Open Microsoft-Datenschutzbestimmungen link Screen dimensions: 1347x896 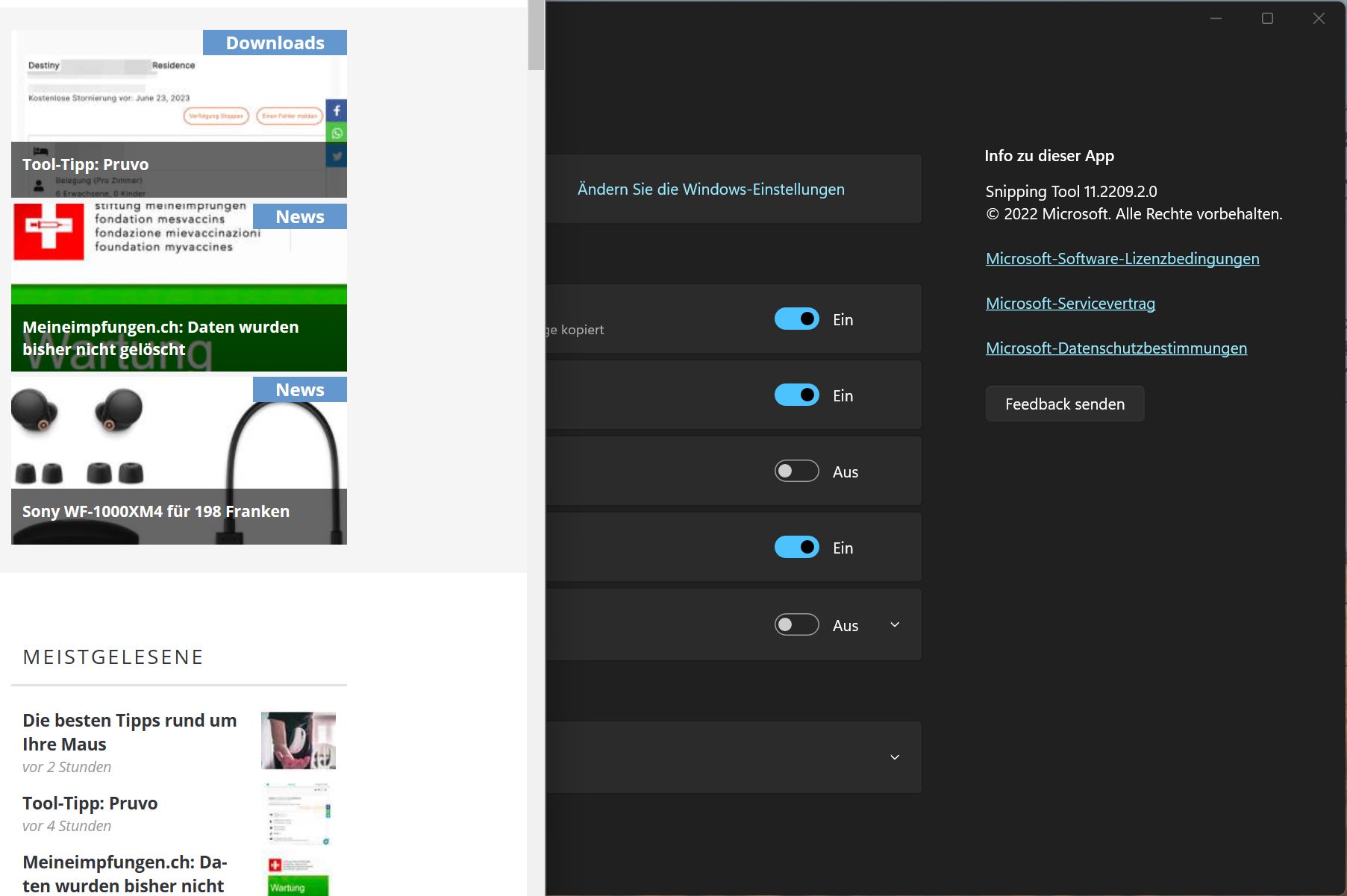click(1116, 348)
